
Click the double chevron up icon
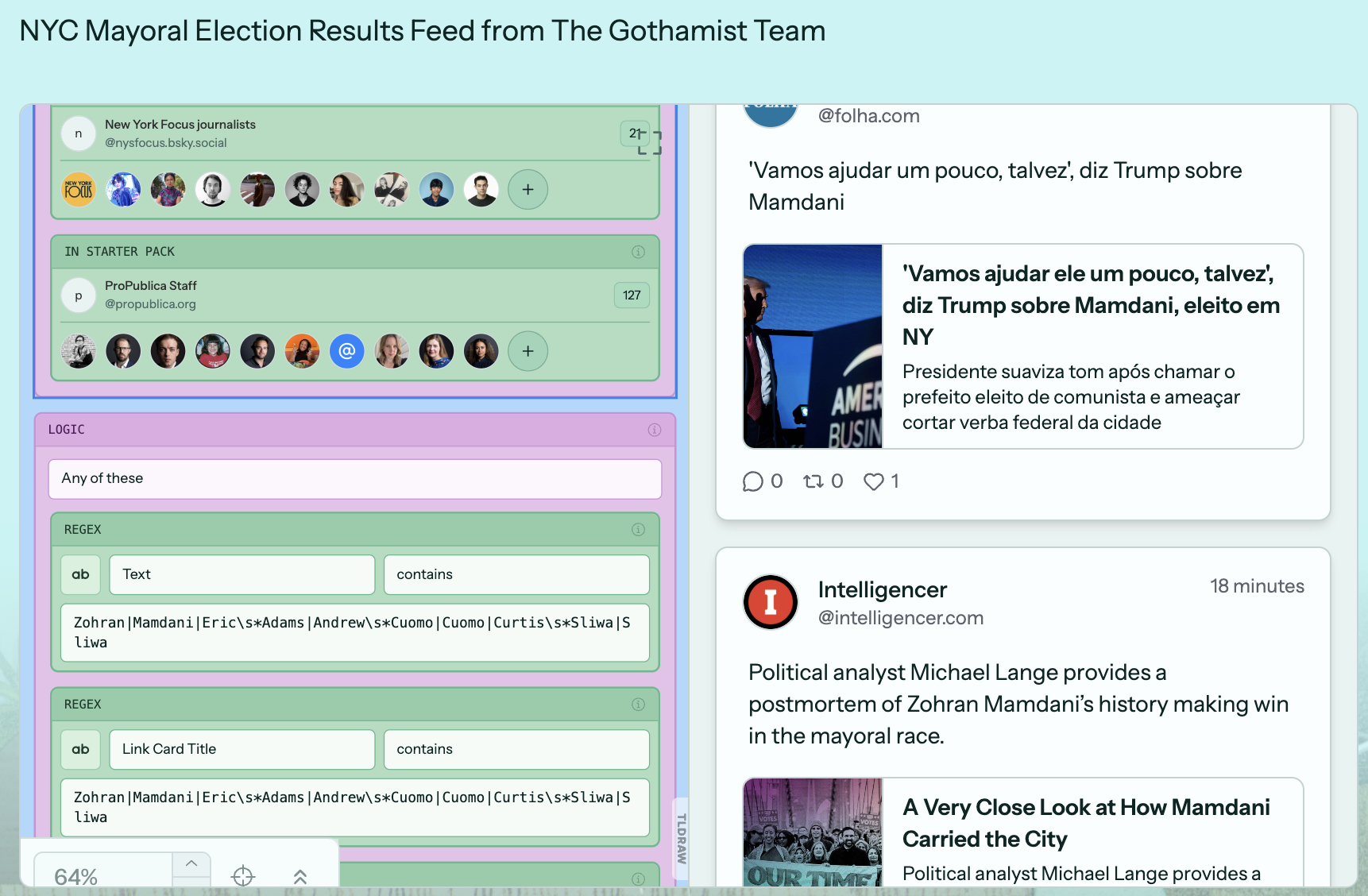(299, 876)
